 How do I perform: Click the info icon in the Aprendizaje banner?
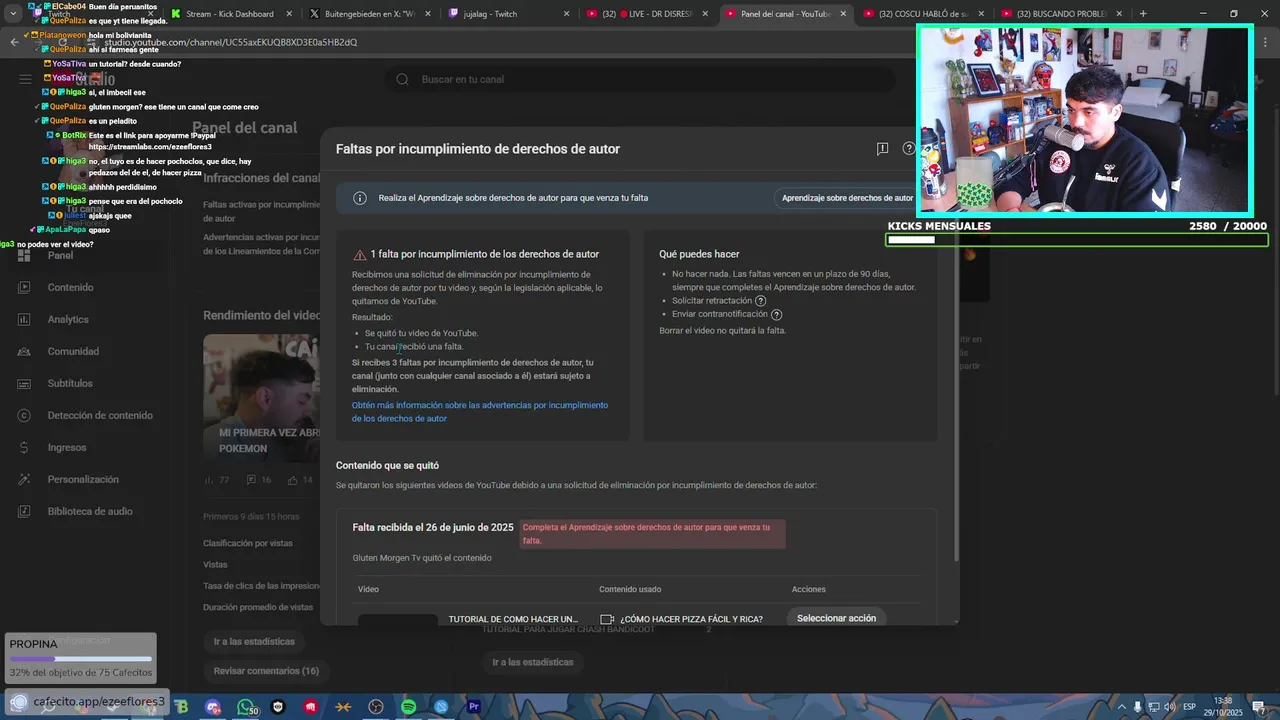pyautogui.click(x=360, y=198)
